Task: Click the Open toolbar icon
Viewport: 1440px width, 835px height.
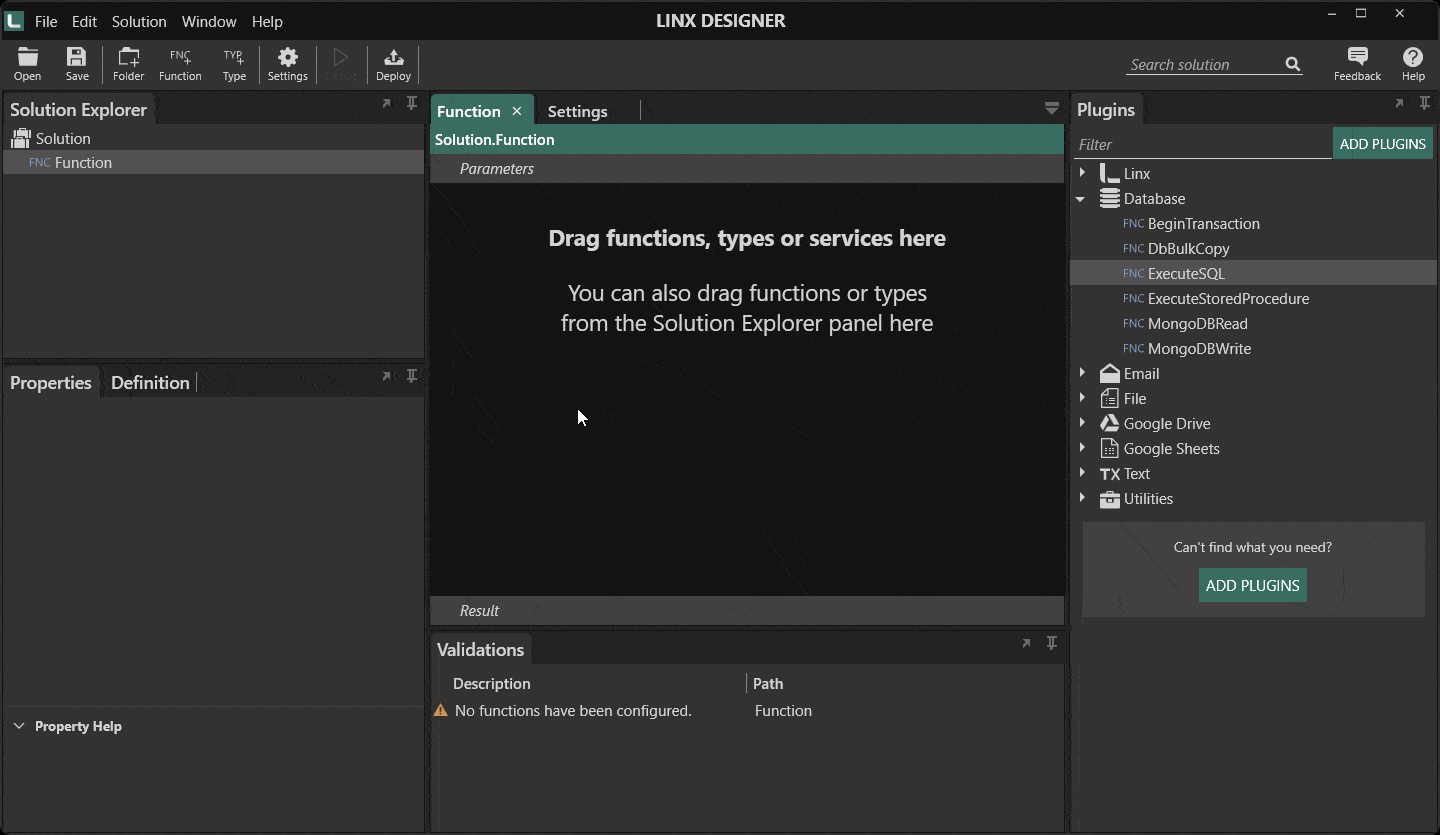Action: pyautogui.click(x=27, y=64)
